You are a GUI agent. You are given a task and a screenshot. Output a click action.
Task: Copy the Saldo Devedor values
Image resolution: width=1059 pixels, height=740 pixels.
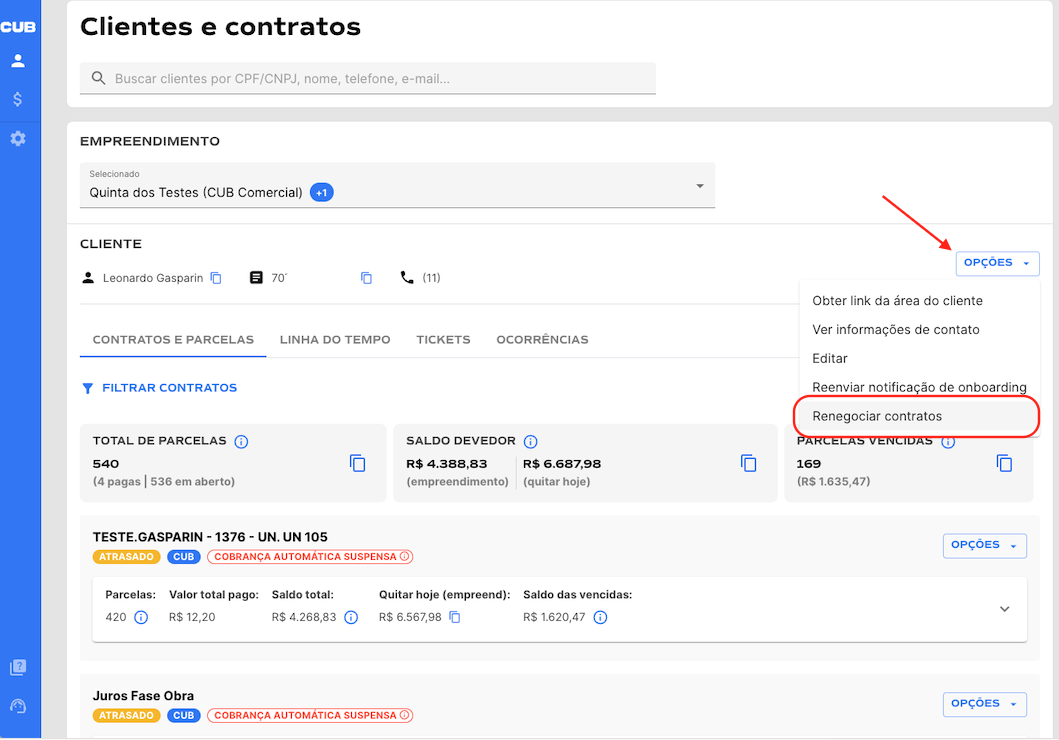(748, 463)
